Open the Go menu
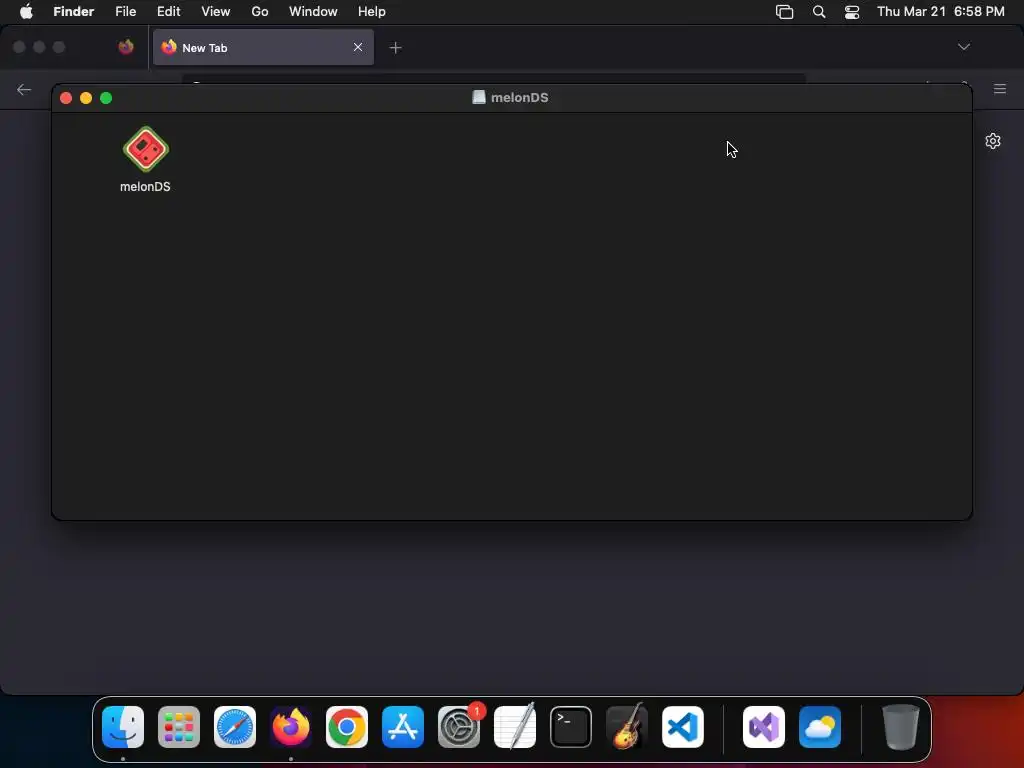Image resolution: width=1024 pixels, height=768 pixels. [x=260, y=11]
